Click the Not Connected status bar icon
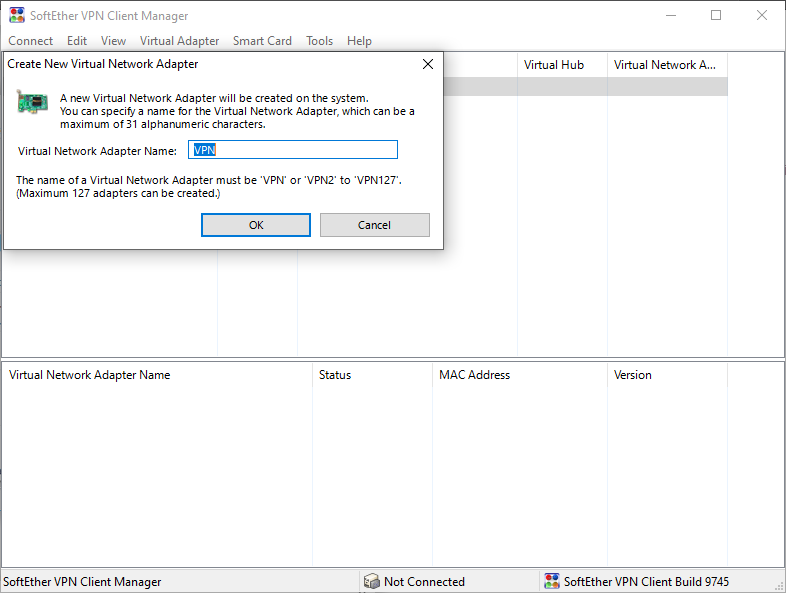The width and height of the screenshot is (786, 593). pos(371,581)
